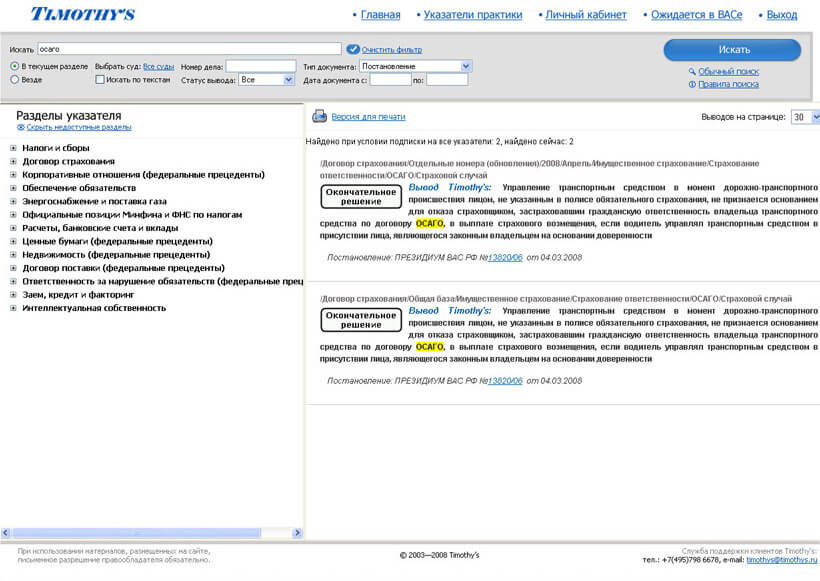This screenshot has width=820, height=581.
Task: Expand 'Расчеты, банковские счета и вклады' node
Action: pos(13,228)
